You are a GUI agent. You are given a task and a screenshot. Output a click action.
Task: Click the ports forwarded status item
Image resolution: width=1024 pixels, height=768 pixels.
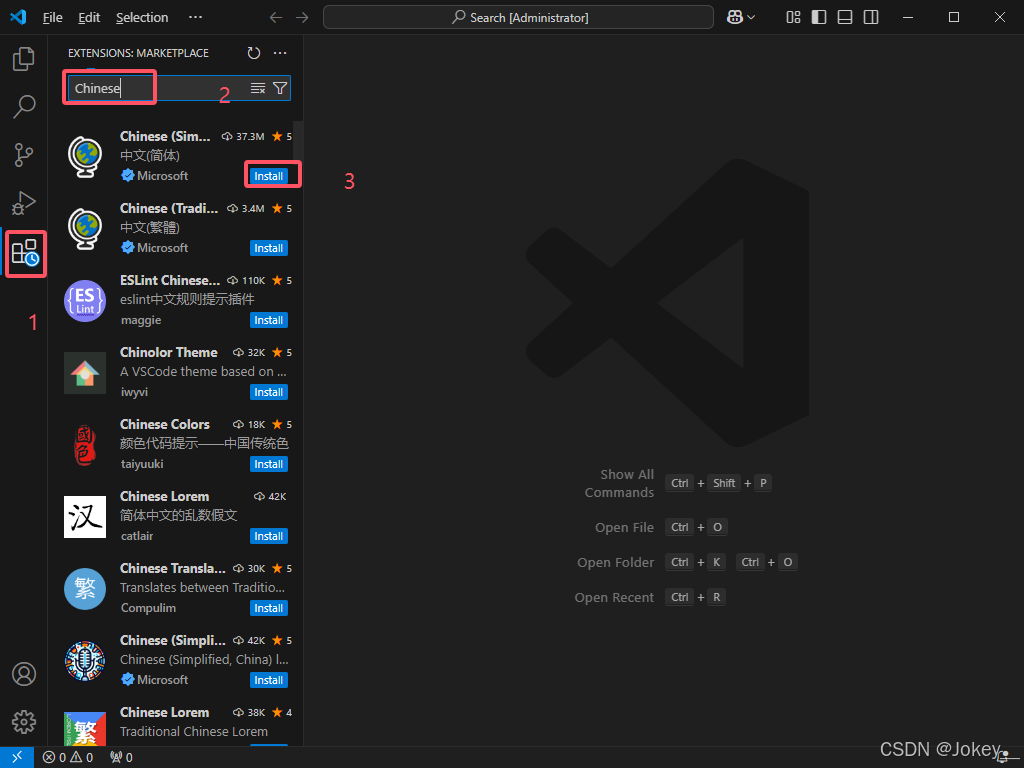click(121, 758)
